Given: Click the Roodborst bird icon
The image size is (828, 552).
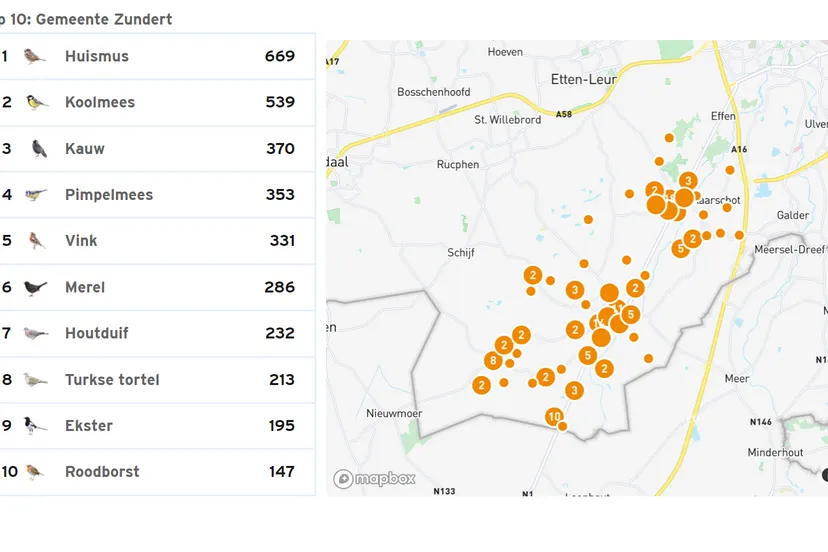Looking at the screenshot, I should [x=36, y=472].
